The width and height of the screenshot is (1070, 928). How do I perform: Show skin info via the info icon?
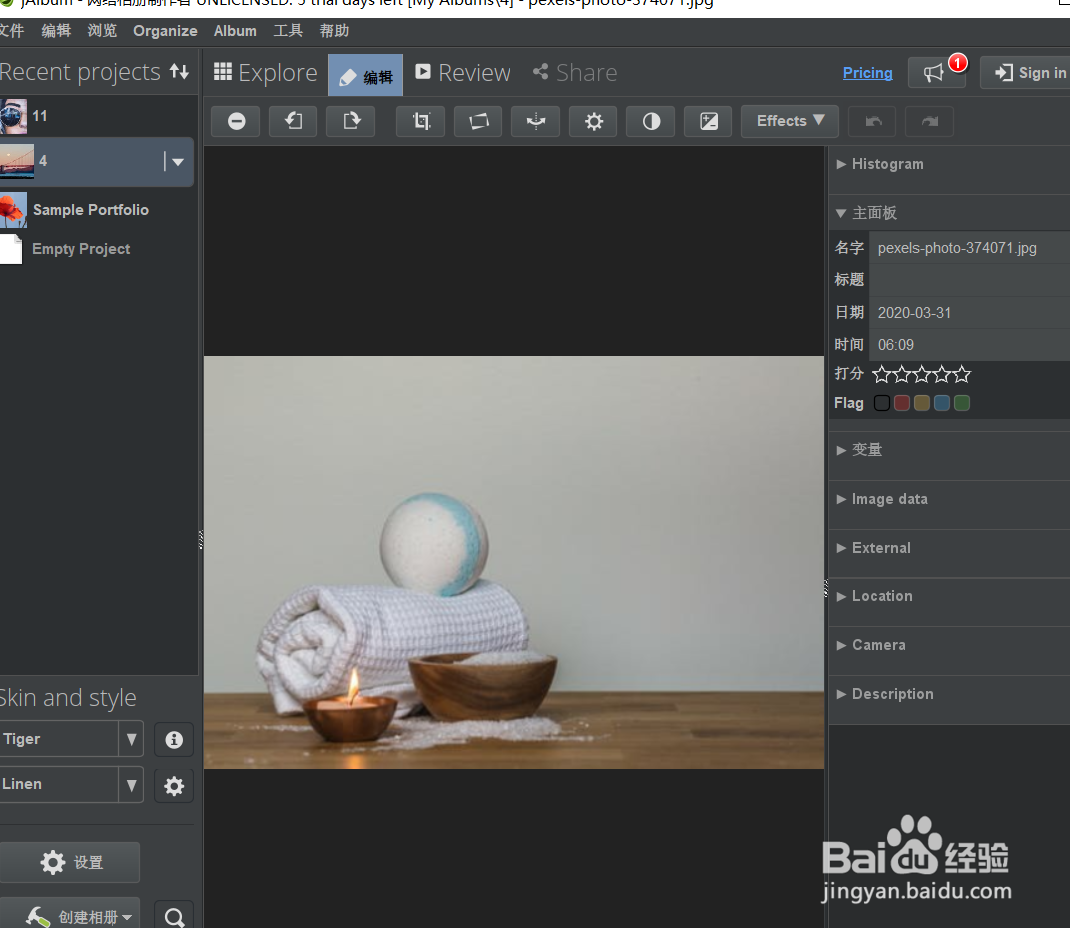point(174,740)
